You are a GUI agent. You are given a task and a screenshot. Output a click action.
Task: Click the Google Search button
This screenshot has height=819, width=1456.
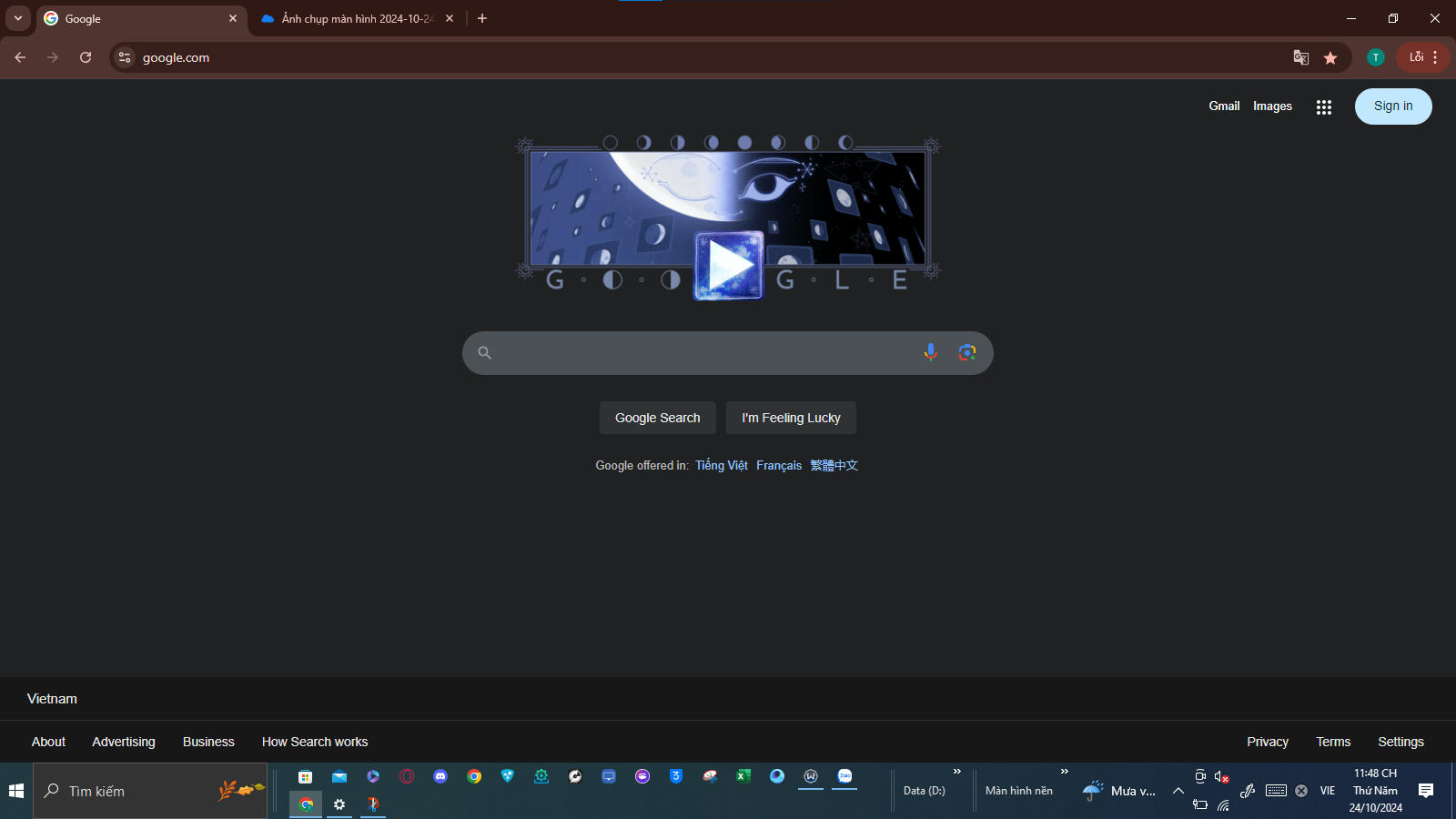coord(658,418)
